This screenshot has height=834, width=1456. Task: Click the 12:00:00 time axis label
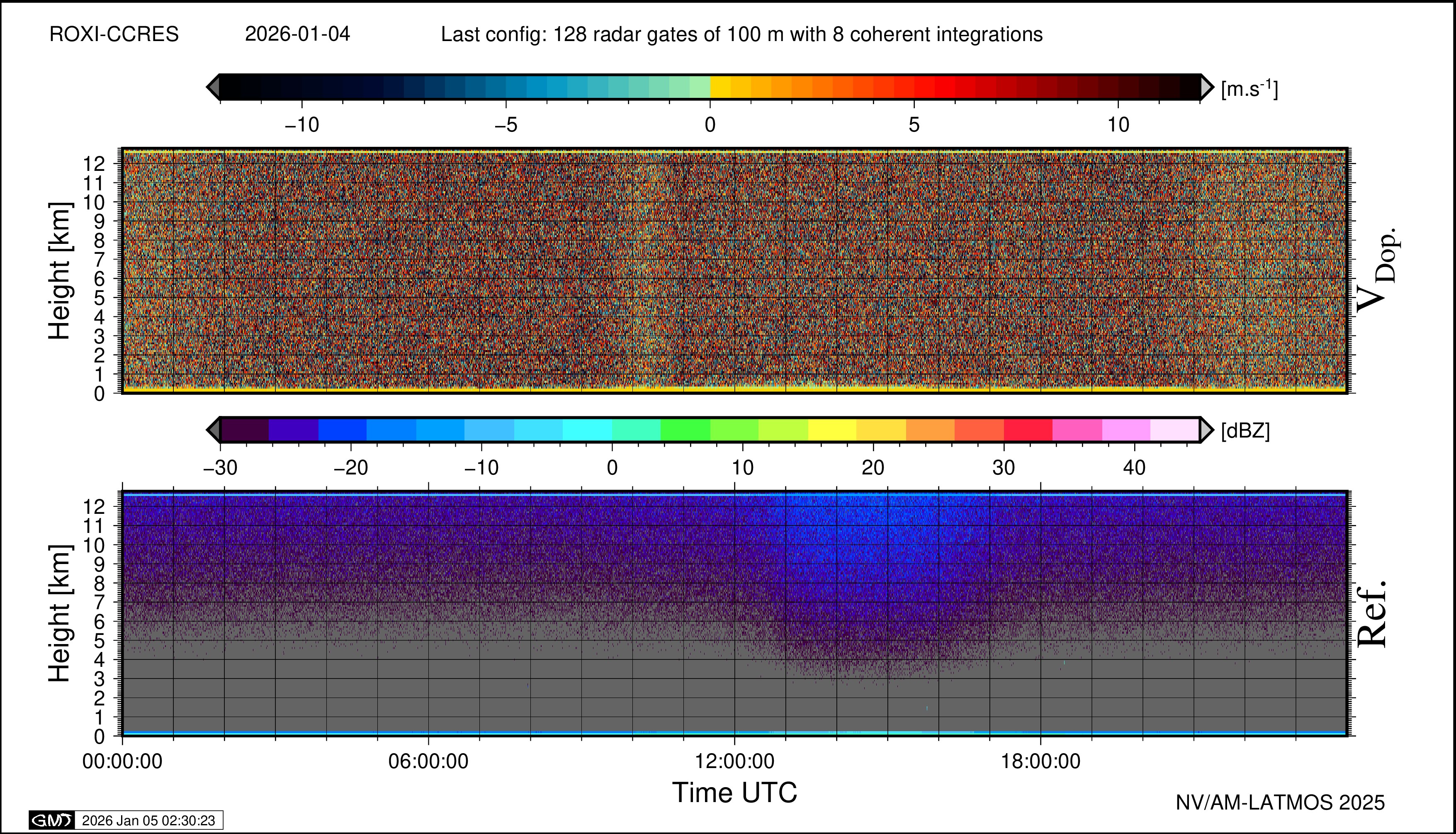(734, 761)
